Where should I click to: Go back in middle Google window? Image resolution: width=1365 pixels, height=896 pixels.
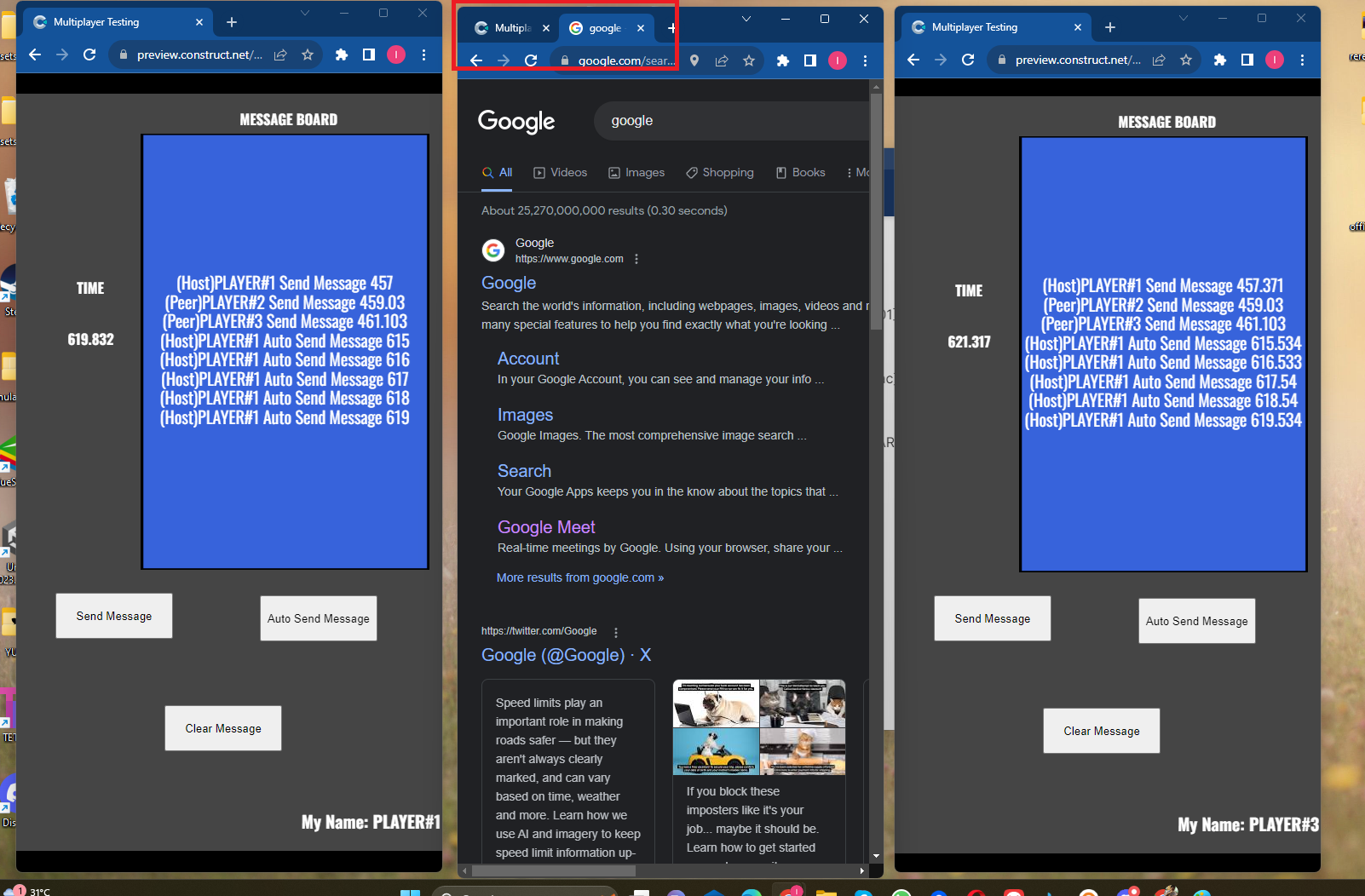pyautogui.click(x=476, y=60)
